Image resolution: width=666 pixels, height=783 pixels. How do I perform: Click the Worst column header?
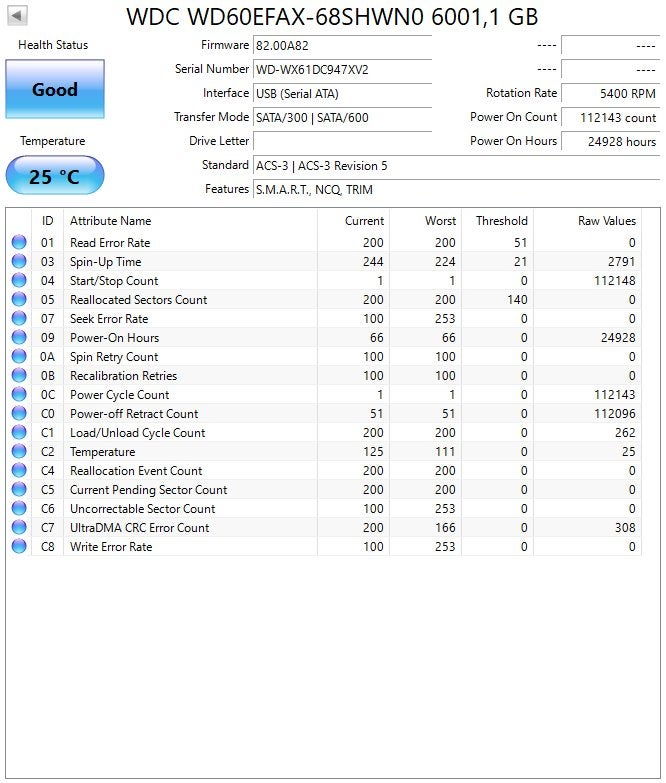pos(425,221)
